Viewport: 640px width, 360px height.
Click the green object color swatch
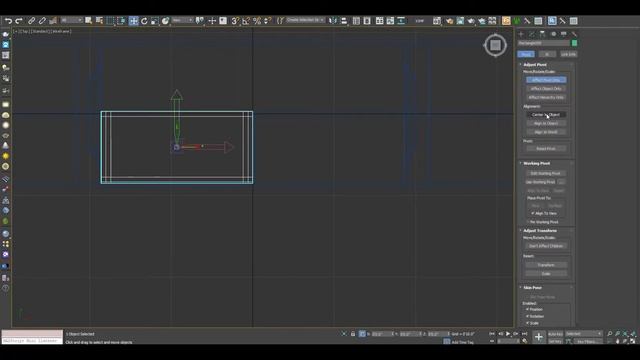point(575,43)
